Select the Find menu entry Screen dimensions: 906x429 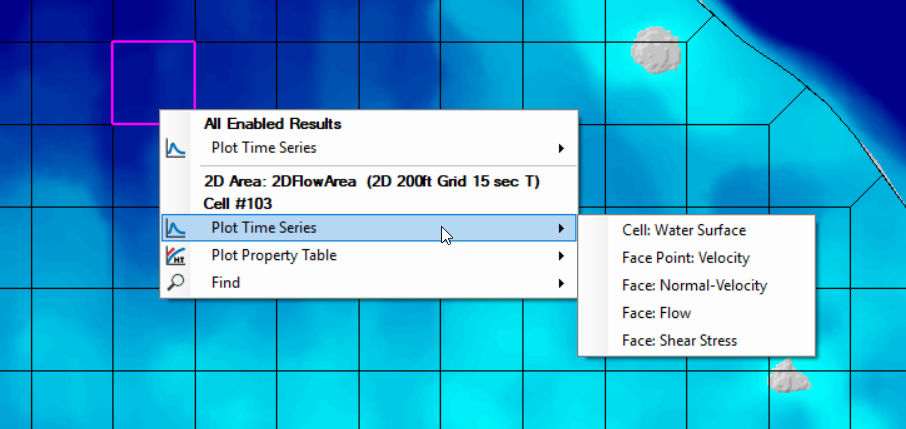pyautogui.click(x=226, y=282)
